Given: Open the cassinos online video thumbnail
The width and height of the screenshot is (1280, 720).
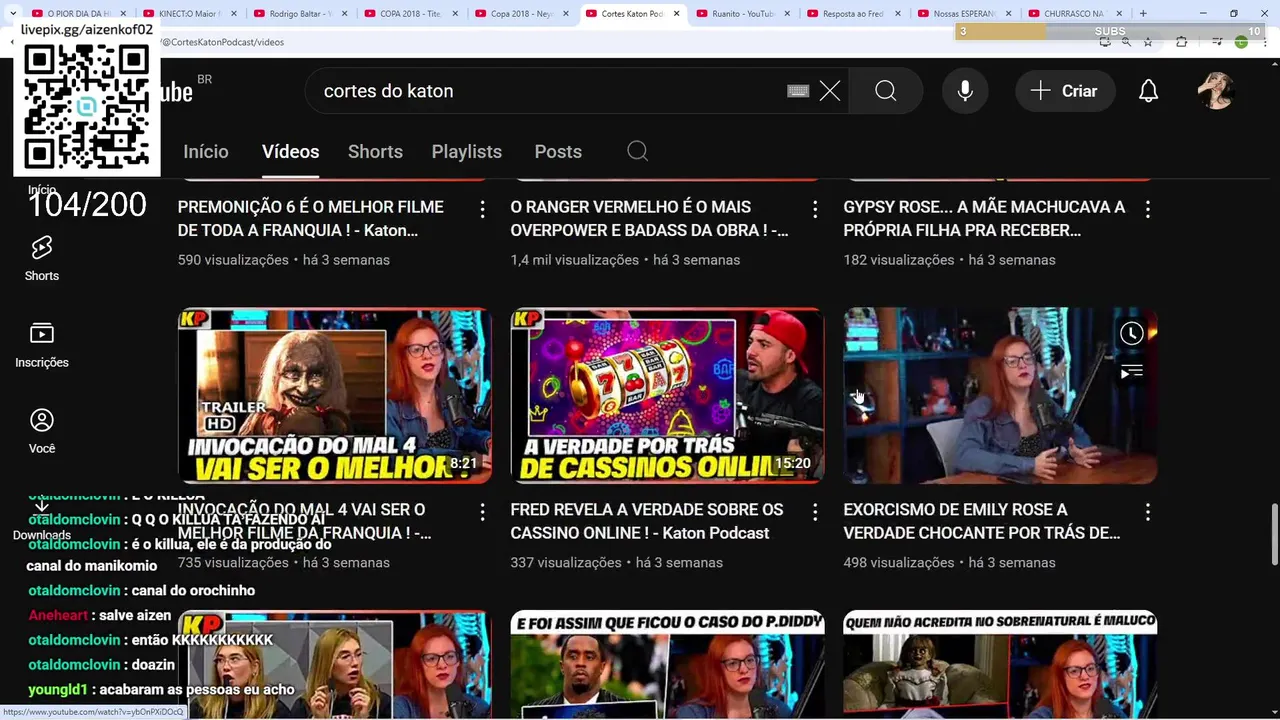Looking at the screenshot, I should 668,396.
